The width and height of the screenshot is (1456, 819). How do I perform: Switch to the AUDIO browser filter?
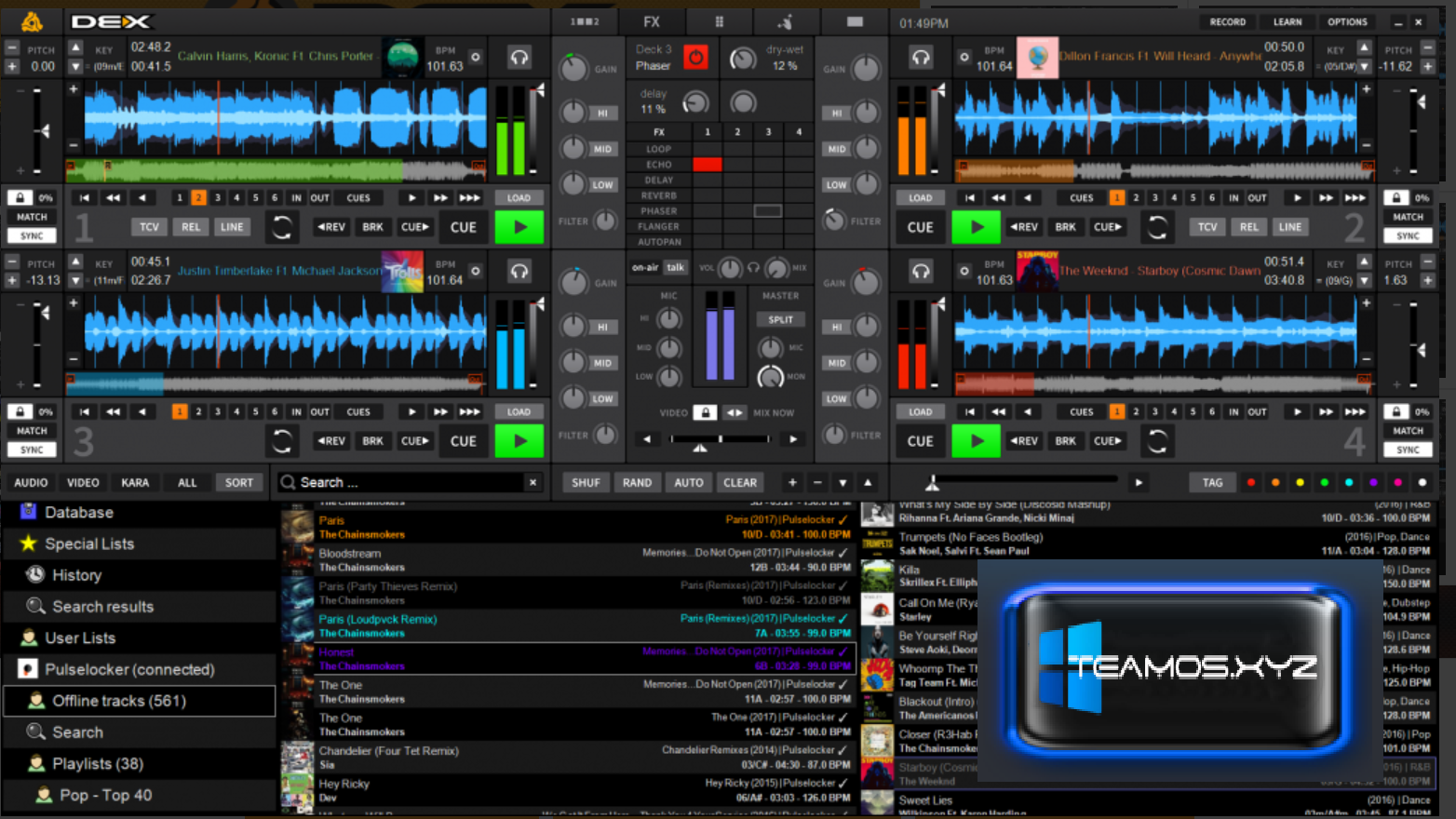click(x=31, y=483)
